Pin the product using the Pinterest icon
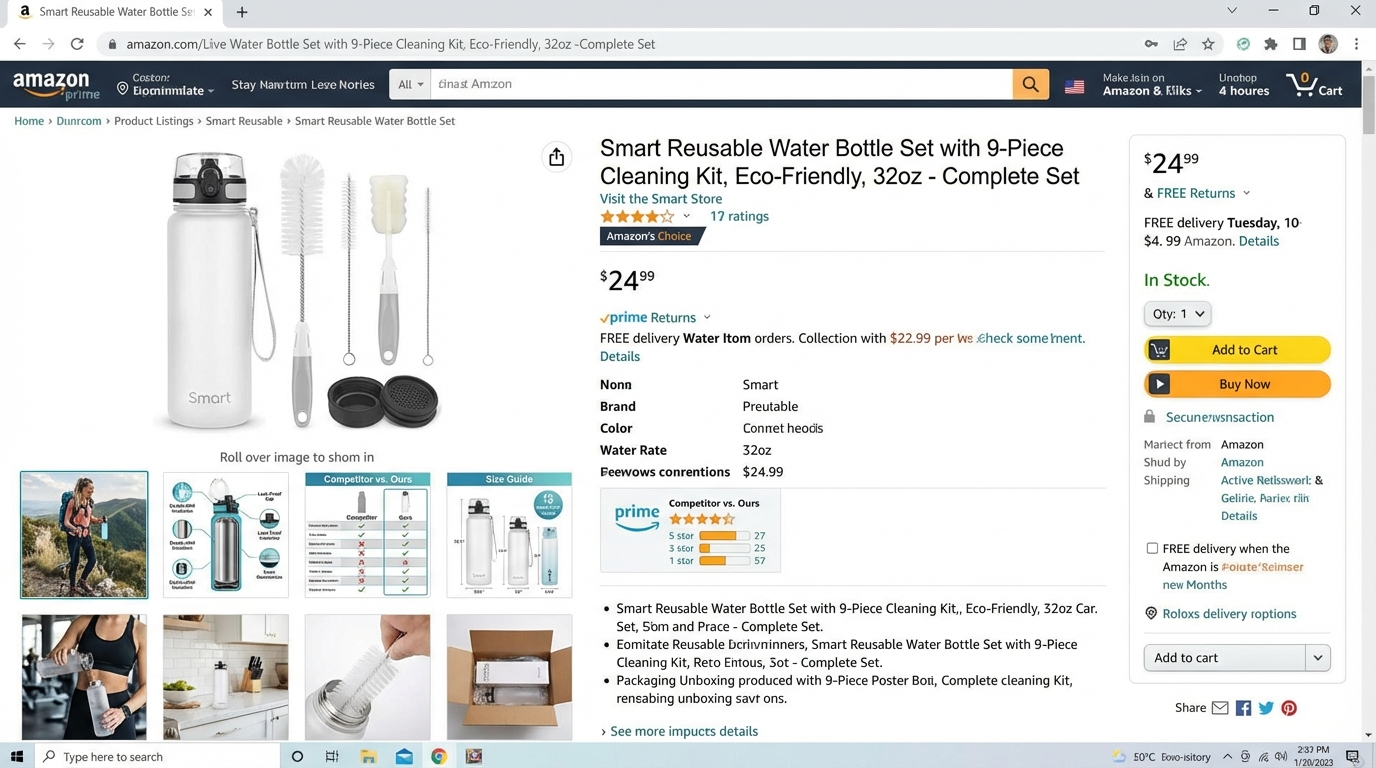The width and height of the screenshot is (1376, 768). [1288, 707]
